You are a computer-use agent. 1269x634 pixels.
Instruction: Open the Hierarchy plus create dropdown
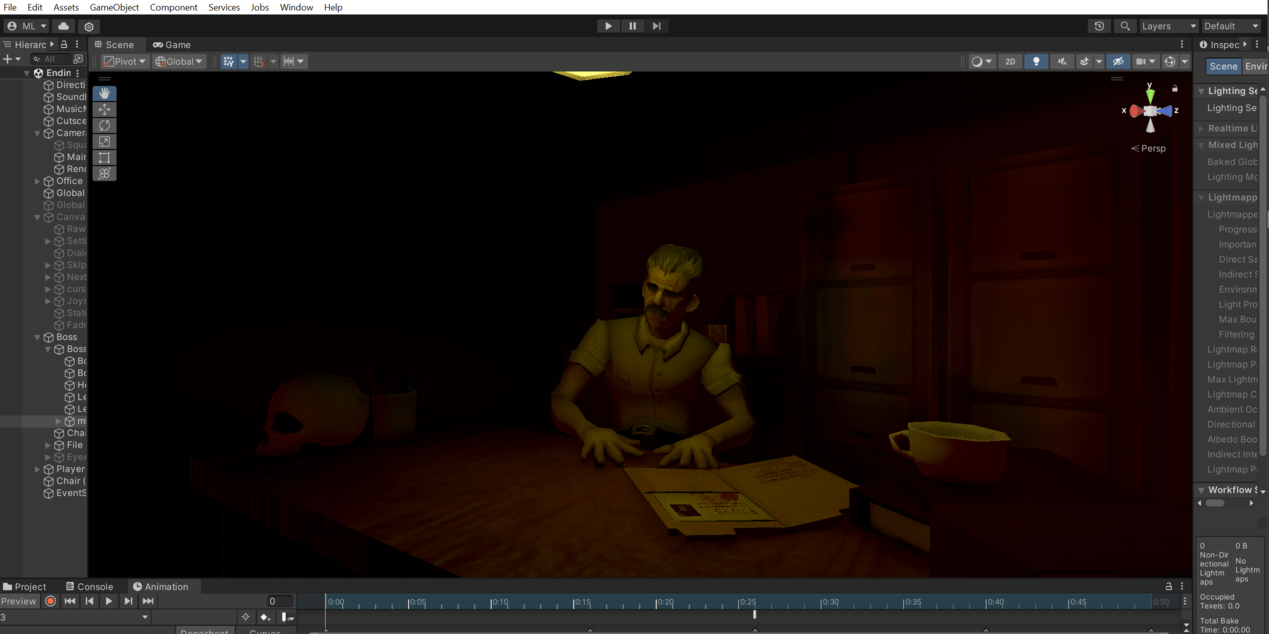point(11,59)
